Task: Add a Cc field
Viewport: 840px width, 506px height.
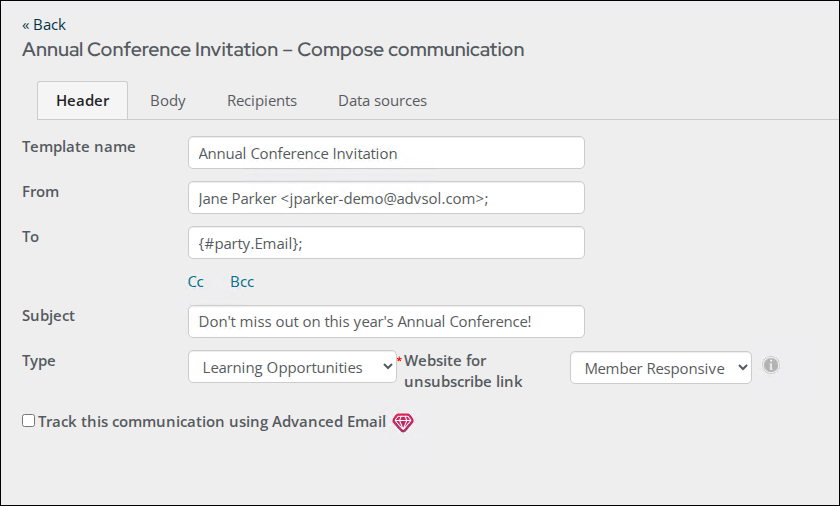Action: [196, 282]
